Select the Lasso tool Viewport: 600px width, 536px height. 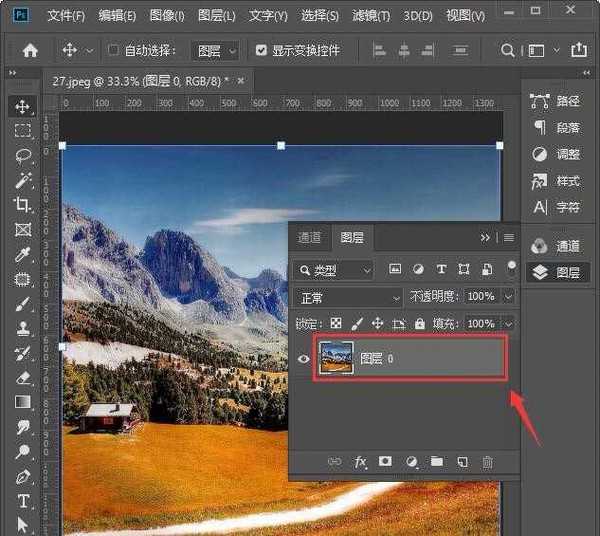(x=22, y=156)
